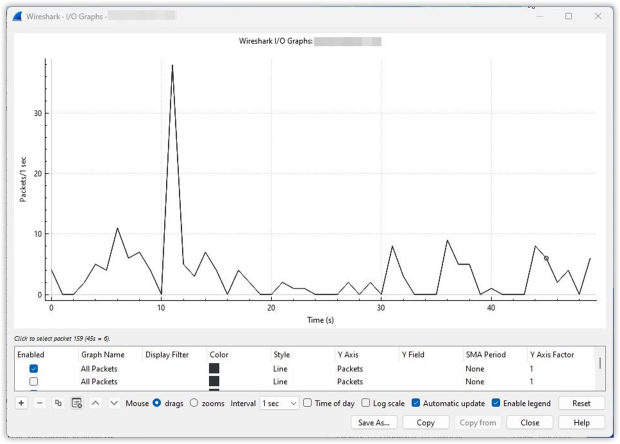Click the Reset button
This screenshot has width=620, height=444.
click(x=581, y=403)
